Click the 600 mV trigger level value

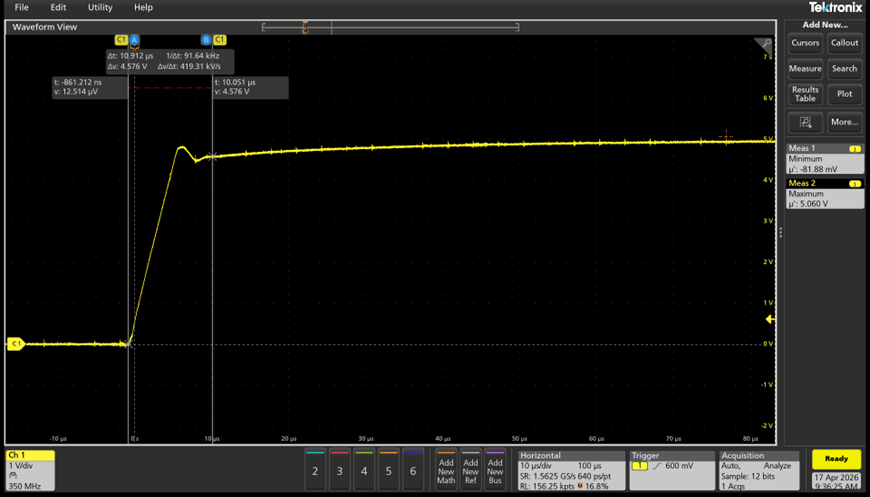tap(680, 466)
